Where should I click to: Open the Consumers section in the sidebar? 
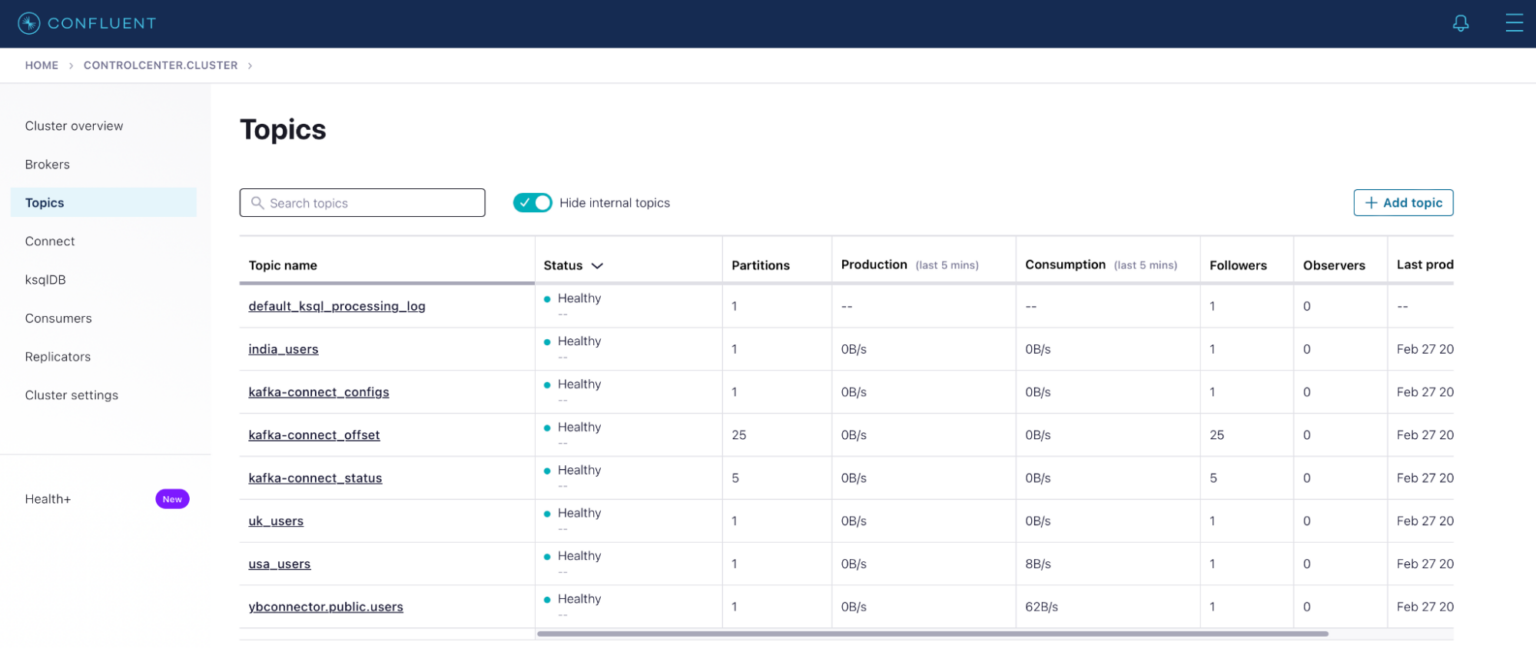[x=58, y=318]
